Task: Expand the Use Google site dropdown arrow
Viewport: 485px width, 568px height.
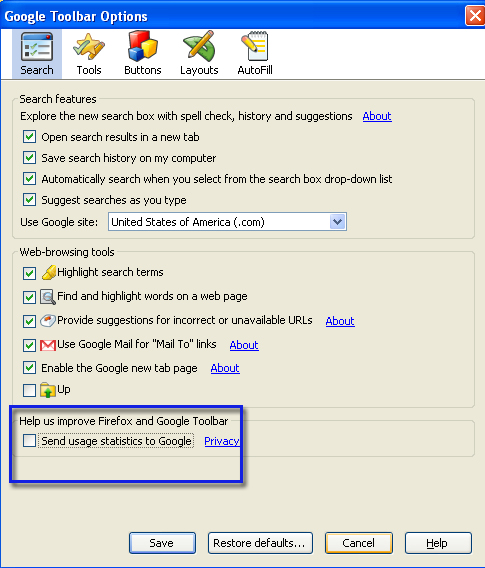Action: (x=338, y=222)
